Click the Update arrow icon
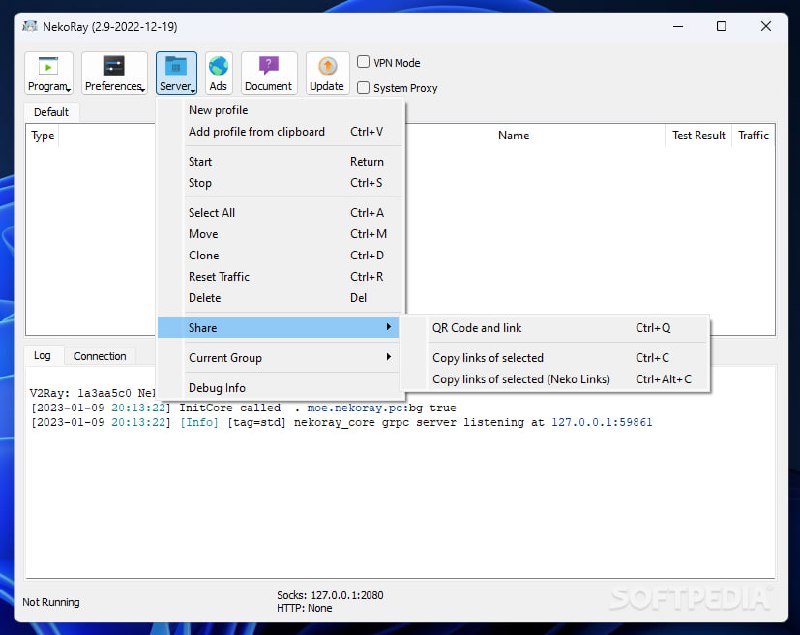The image size is (800, 635). tap(327, 67)
